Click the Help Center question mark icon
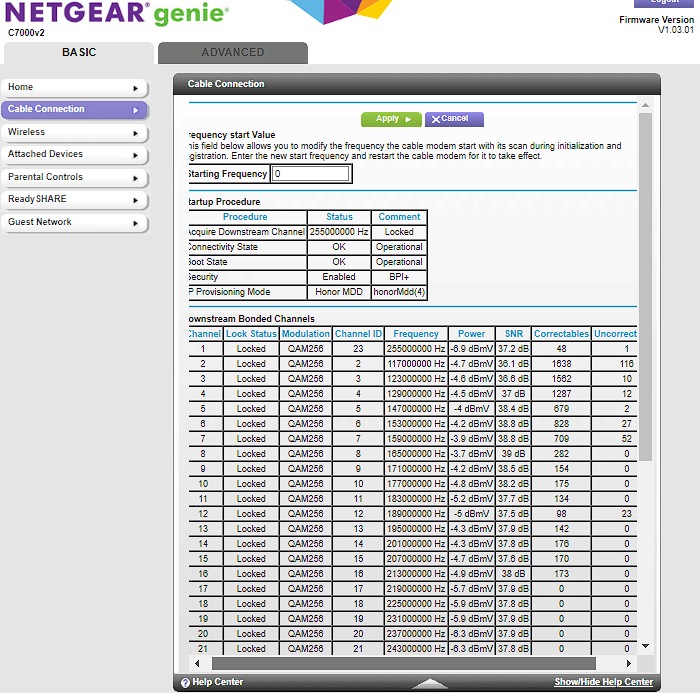The height and width of the screenshot is (693, 700). click(185, 683)
